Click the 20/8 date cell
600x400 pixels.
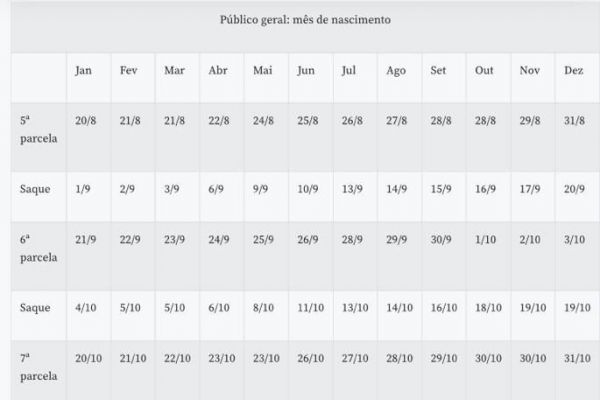(x=85, y=121)
